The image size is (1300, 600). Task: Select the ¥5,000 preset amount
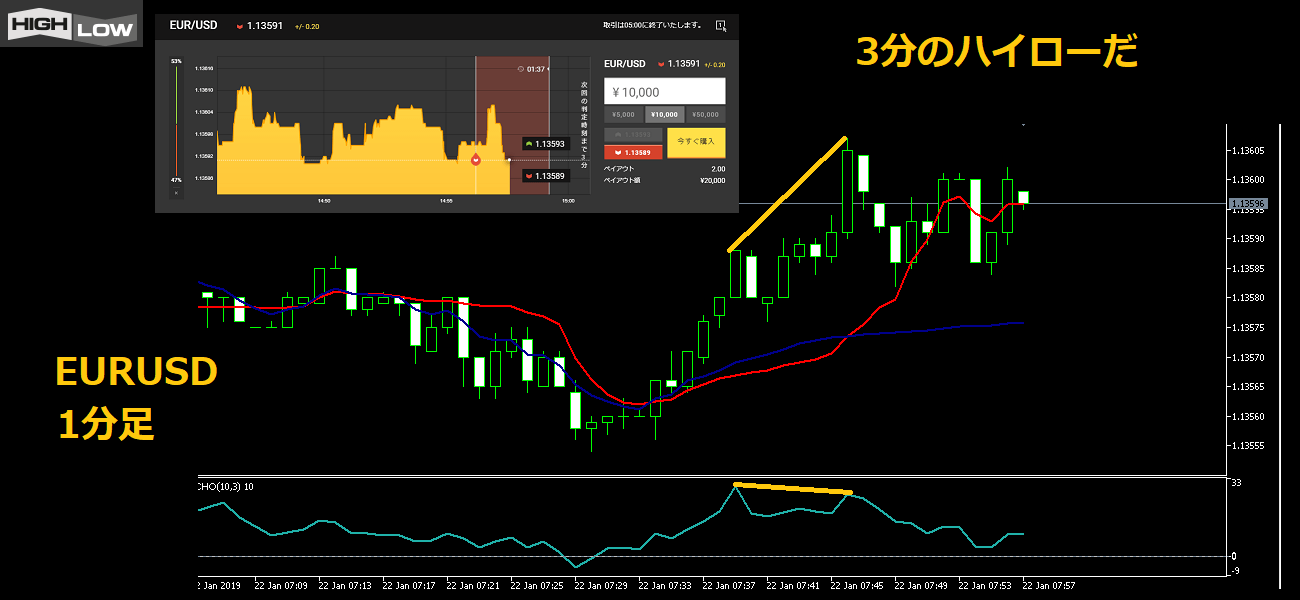click(623, 114)
